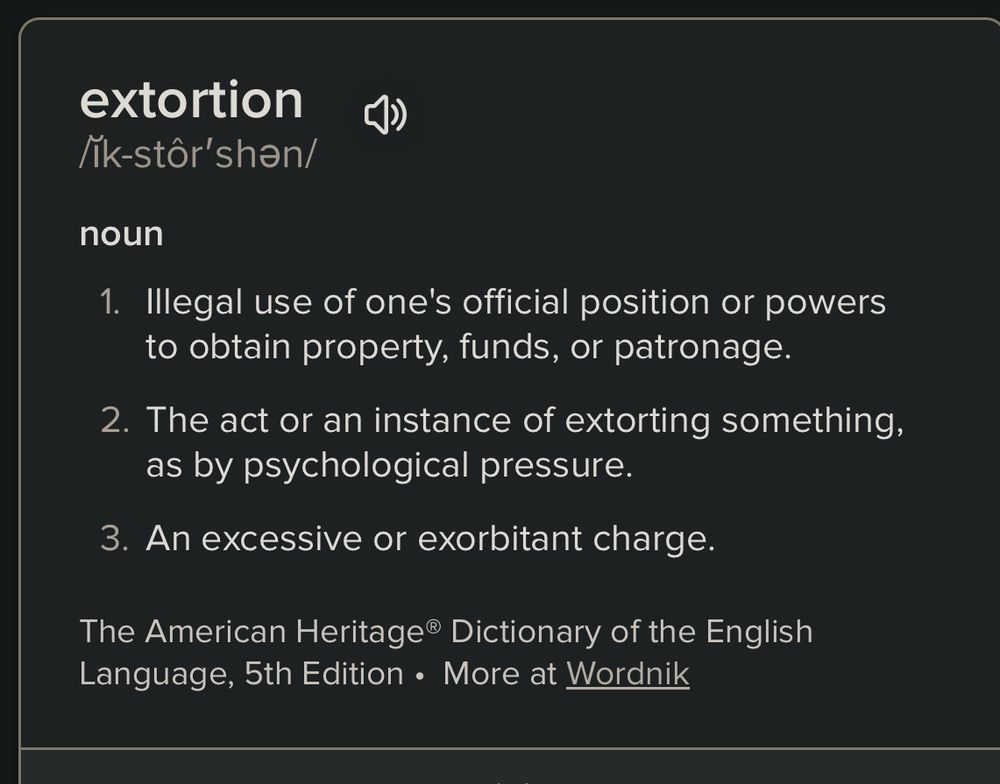Image resolution: width=1000 pixels, height=784 pixels.
Task: Select definition 1 about official position abuse
Action: [515, 324]
